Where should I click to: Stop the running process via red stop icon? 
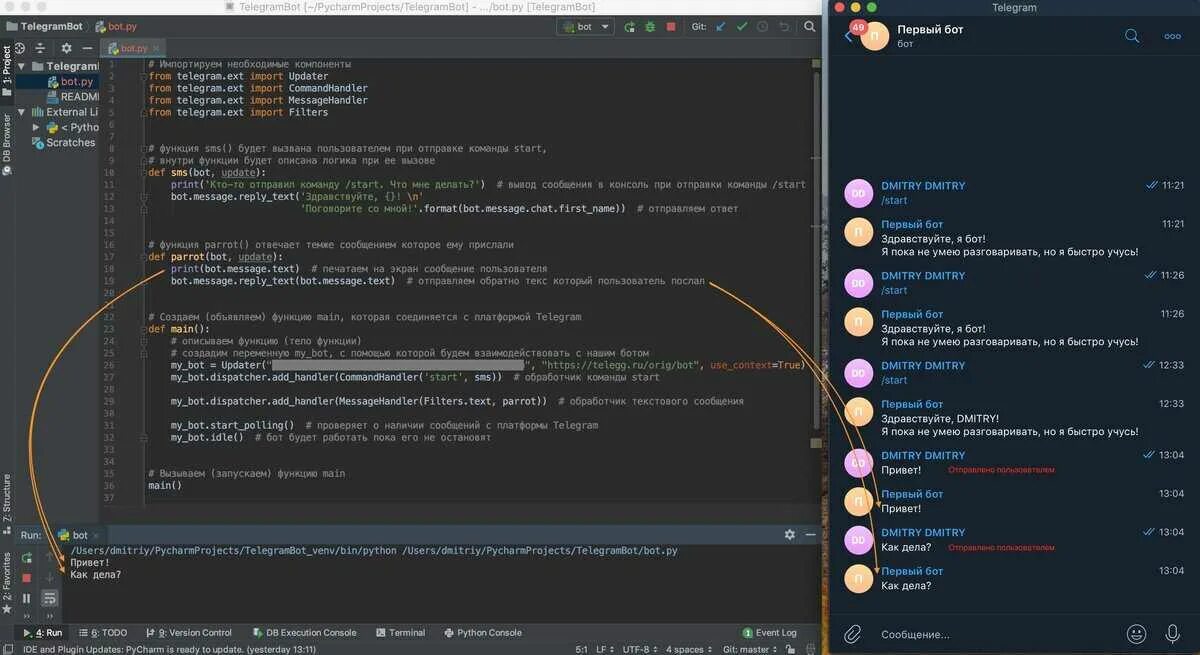[x=672, y=26]
